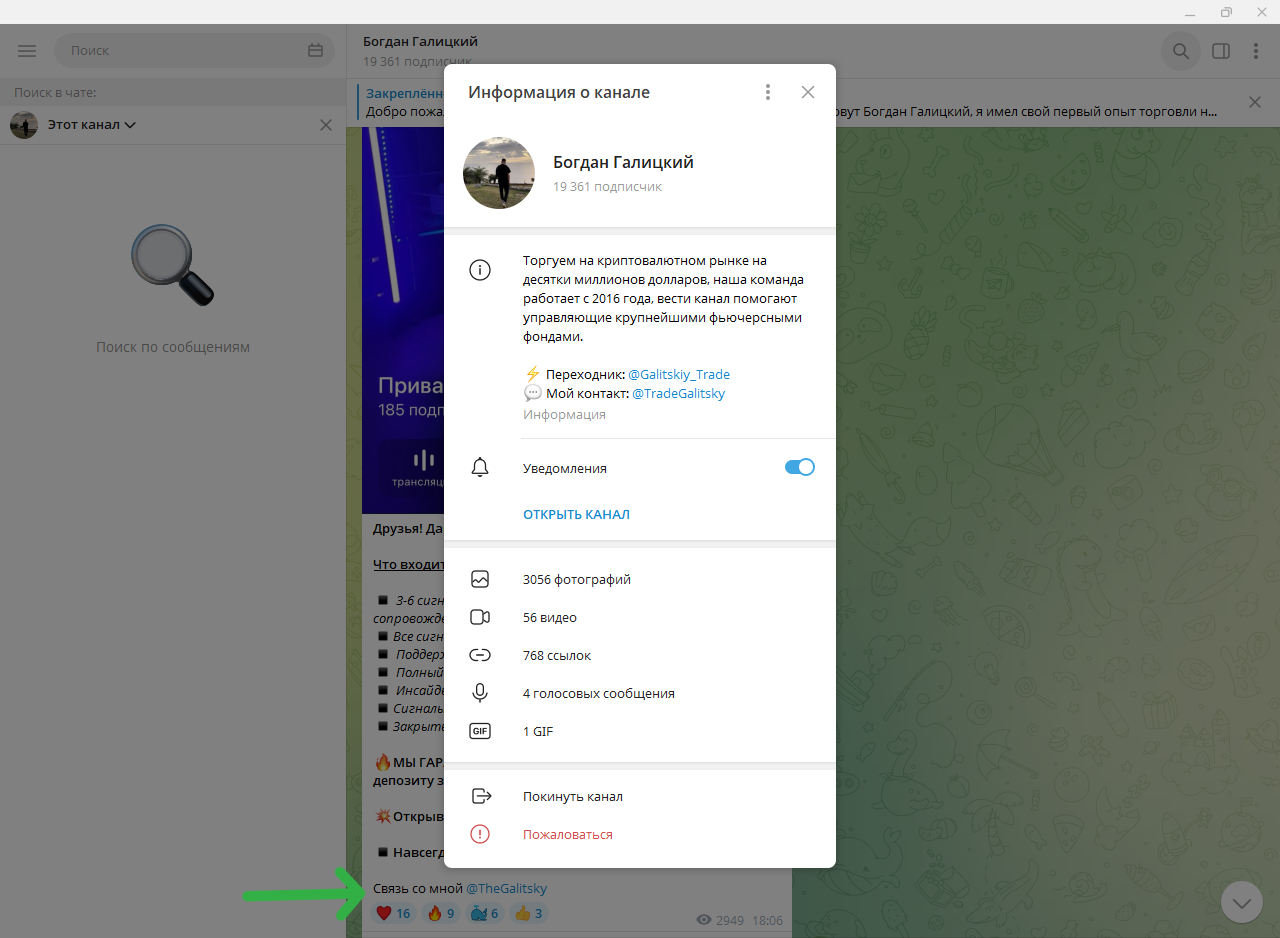1280x938 pixels.
Task: Click the 2949 views counter
Action: click(x=720, y=920)
